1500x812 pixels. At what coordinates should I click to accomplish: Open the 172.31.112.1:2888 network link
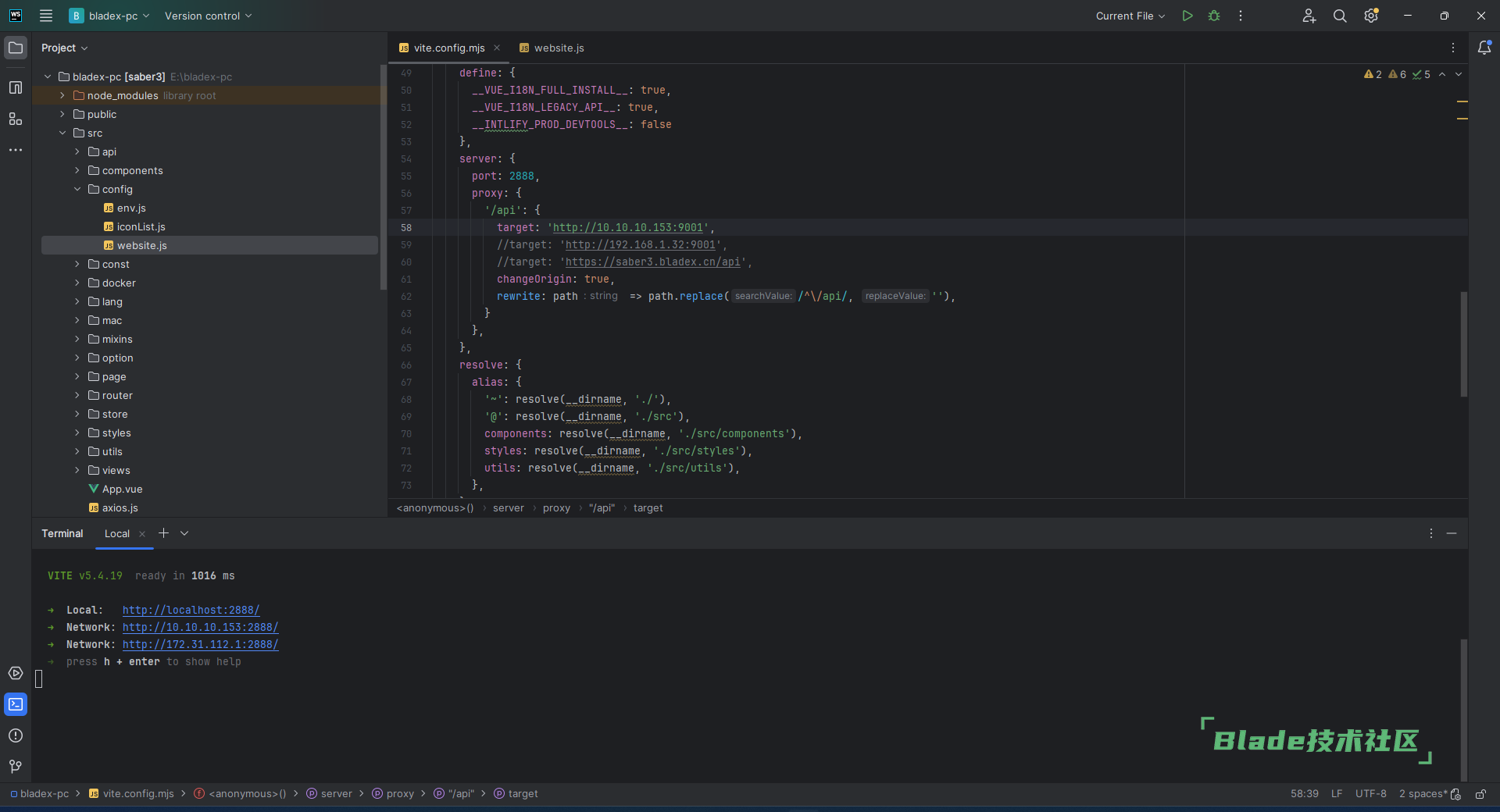point(200,644)
